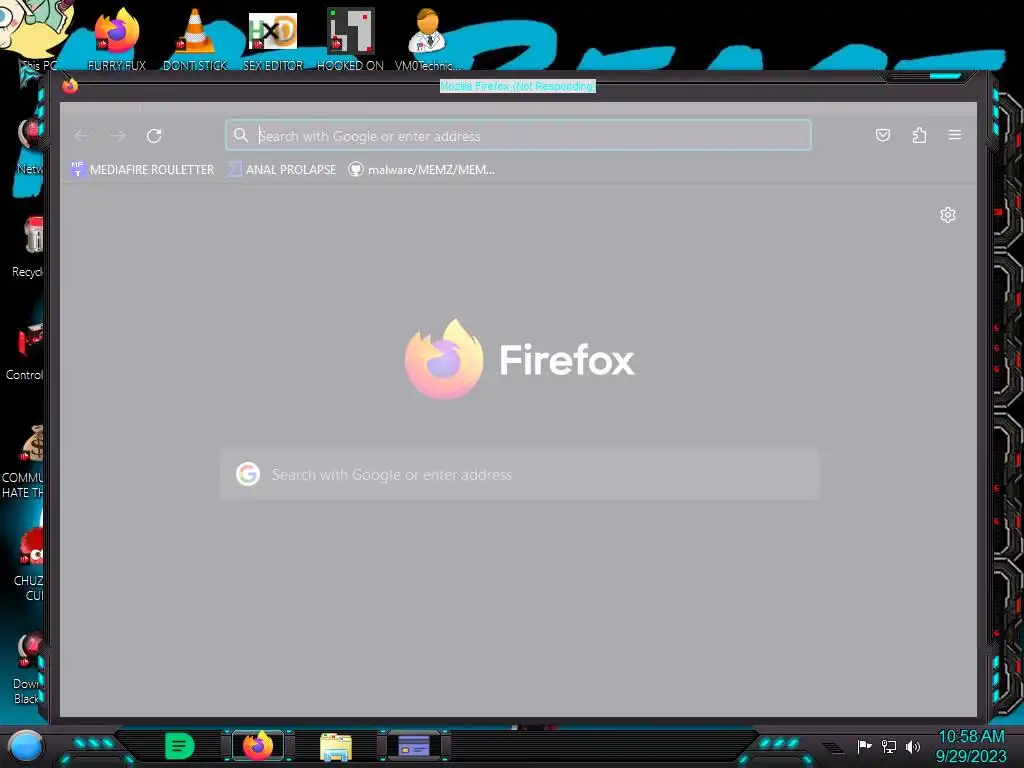This screenshot has height=768, width=1024.
Task: Select the HxD editor desktop icon
Action: pos(273,40)
